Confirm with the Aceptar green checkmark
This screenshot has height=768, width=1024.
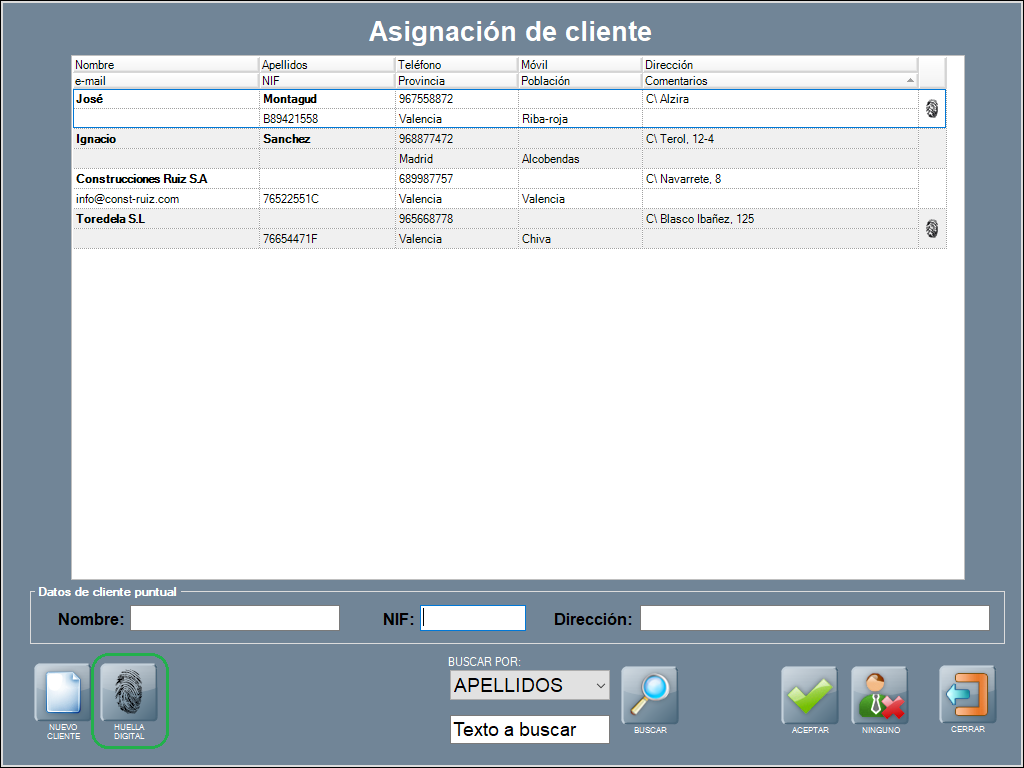tap(809, 695)
